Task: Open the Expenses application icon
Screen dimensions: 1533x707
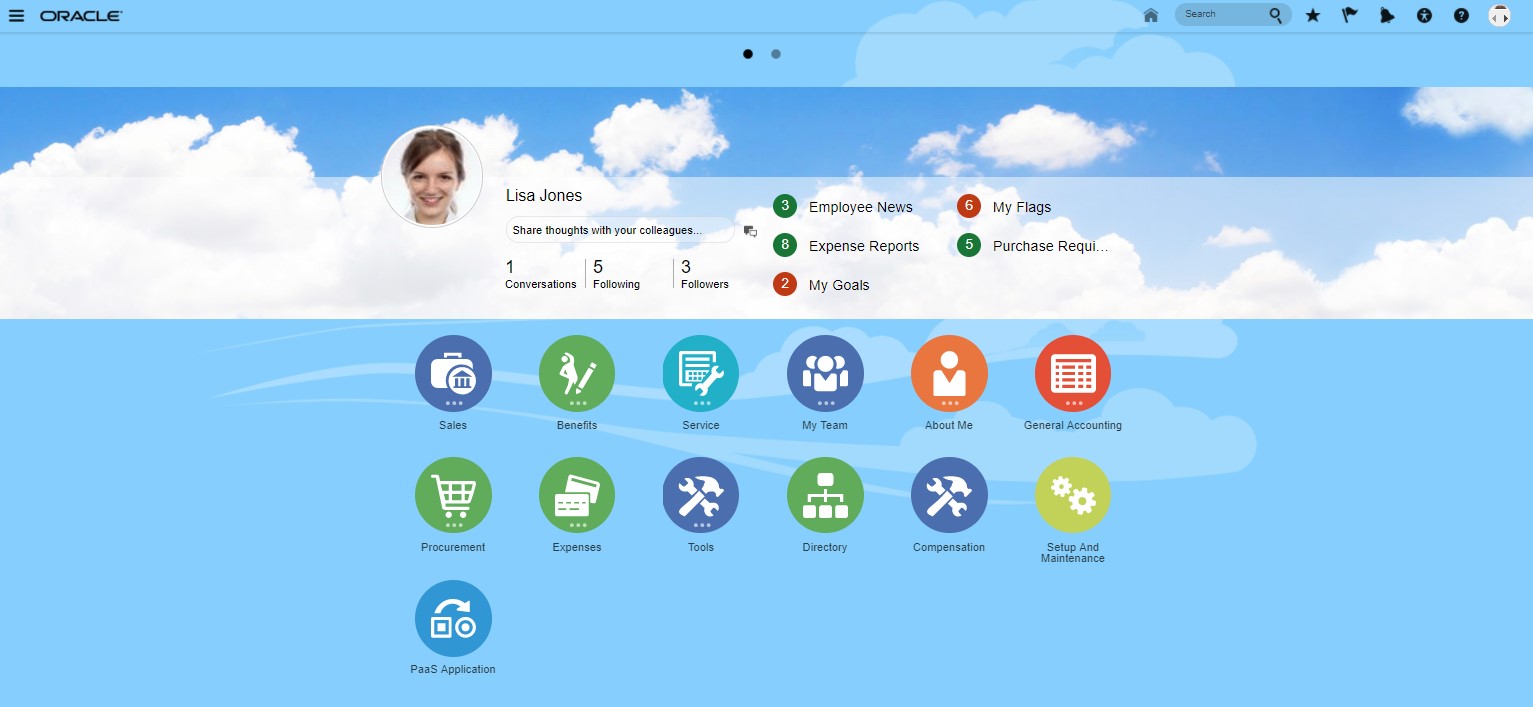Action: (x=576, y=495)
